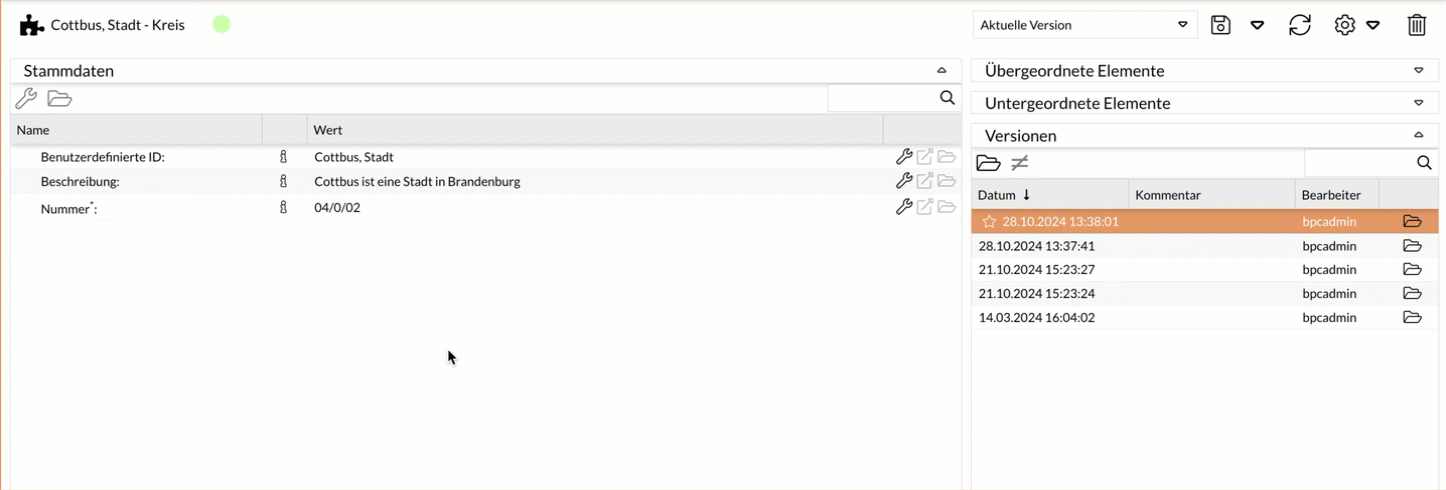The image size is (1446, 490).
Task: Click the green status indicator dot
Action: [x=222, y=24]
